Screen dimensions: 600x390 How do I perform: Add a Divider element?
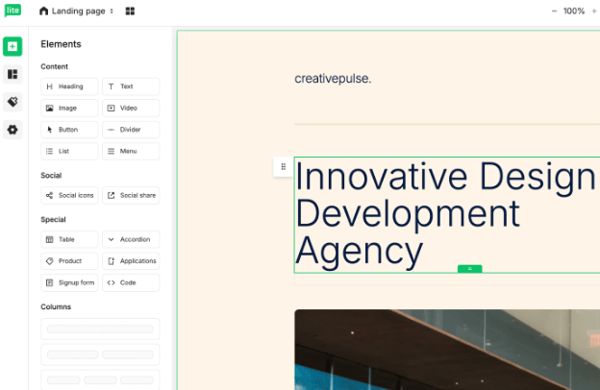pos(131,130)
